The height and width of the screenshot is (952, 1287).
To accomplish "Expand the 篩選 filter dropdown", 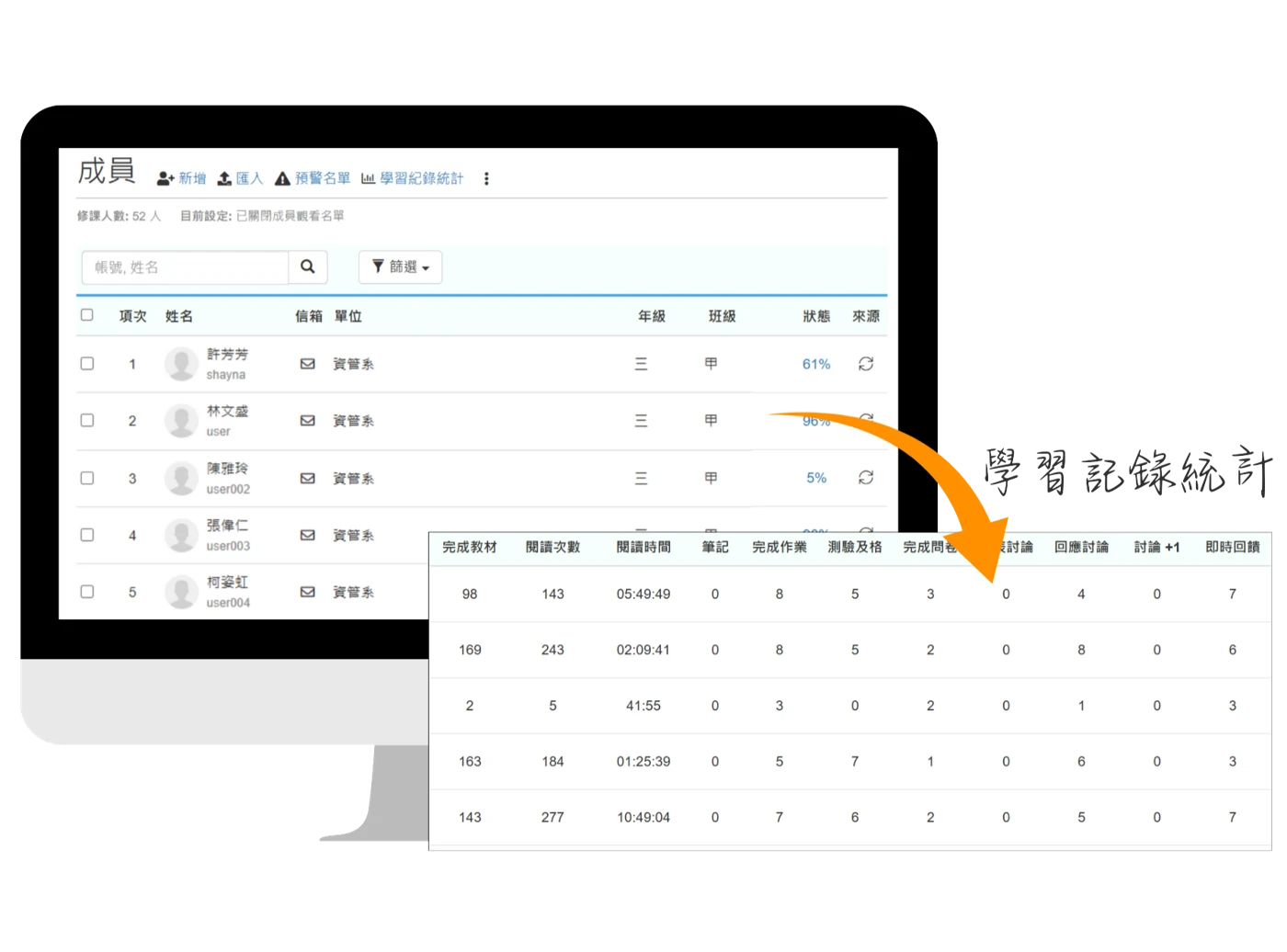I will click(400, 267).
